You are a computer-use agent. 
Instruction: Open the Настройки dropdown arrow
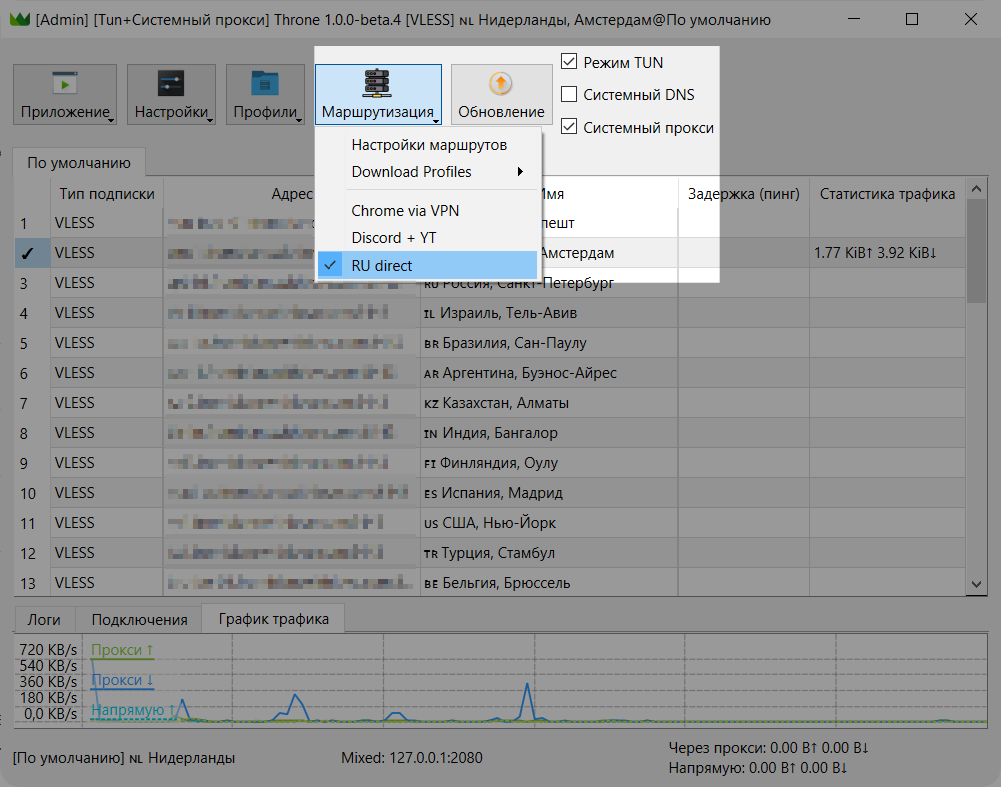209,119
